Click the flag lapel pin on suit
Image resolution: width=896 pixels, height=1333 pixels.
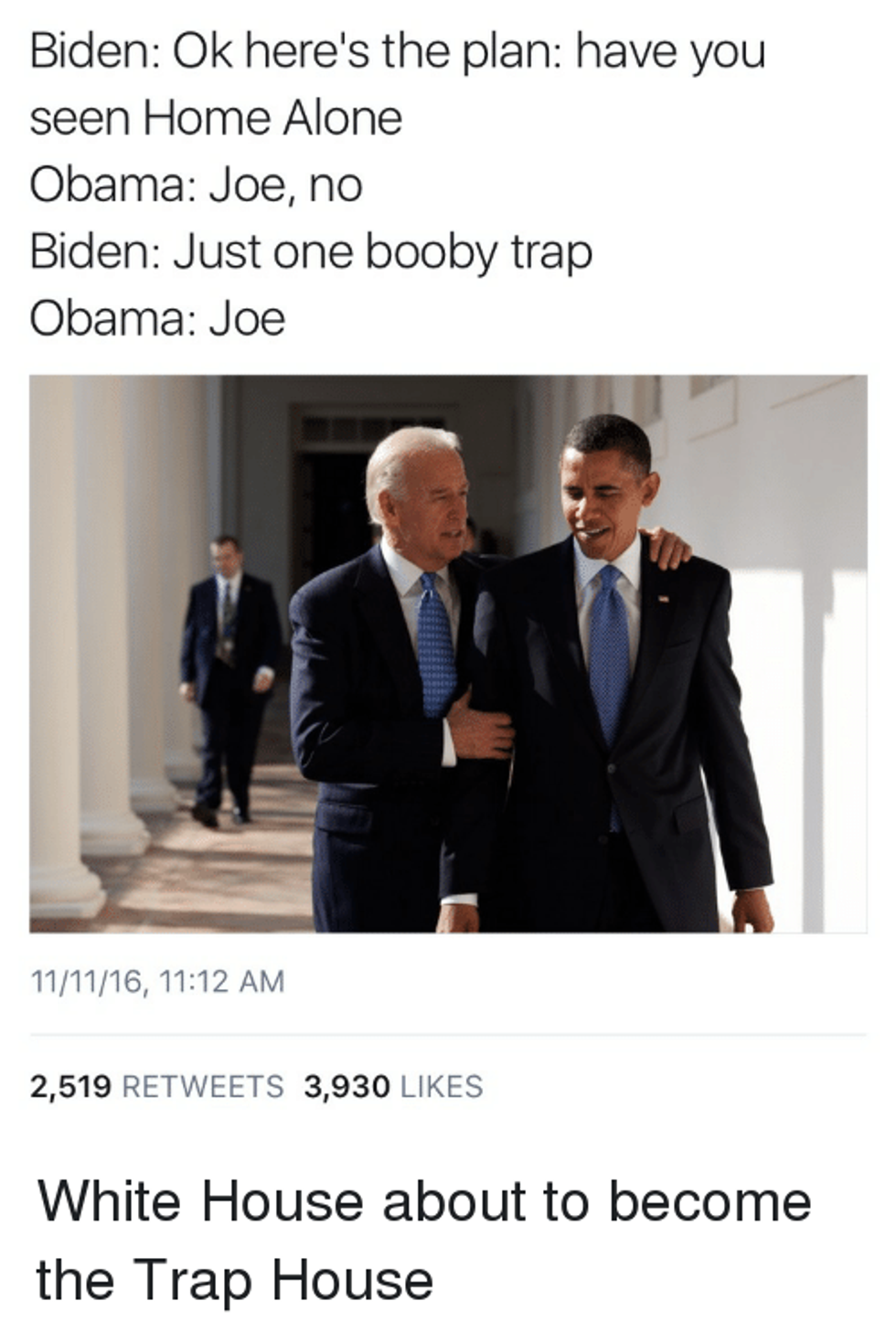click(665, 600)
